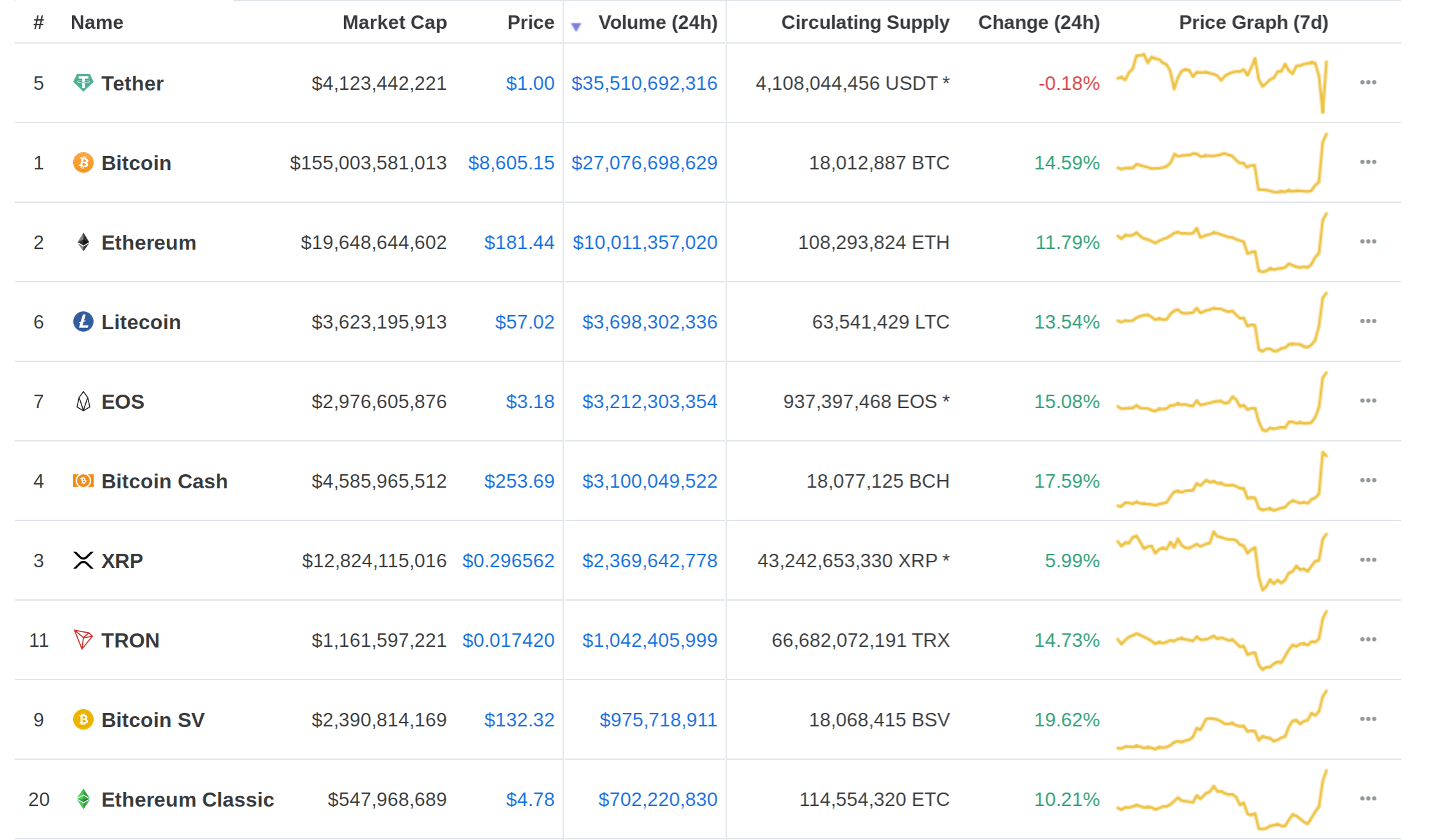
Task: Open Bitcoin SV 7-day price graph
Action: [1222, 720]
